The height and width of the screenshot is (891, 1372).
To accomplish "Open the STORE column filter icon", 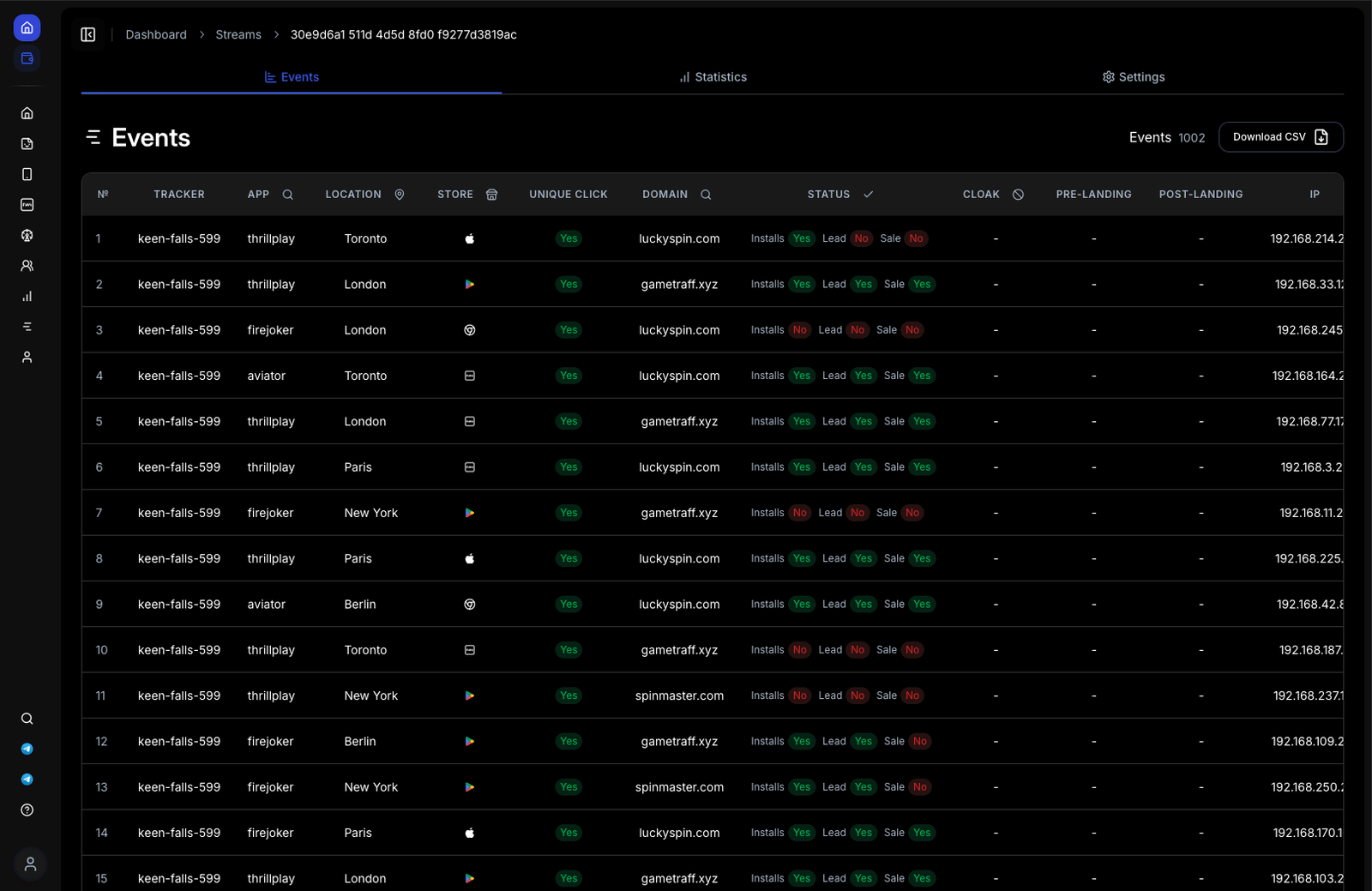I will tap(491, 195).
